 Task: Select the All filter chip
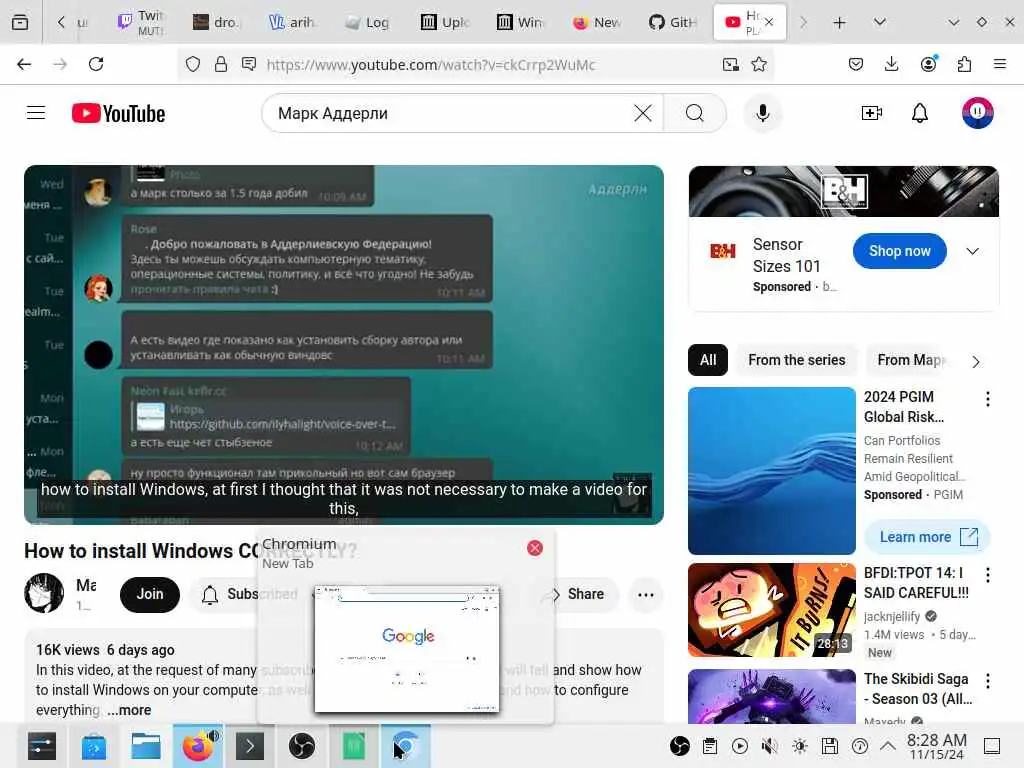tap(708, 360)
